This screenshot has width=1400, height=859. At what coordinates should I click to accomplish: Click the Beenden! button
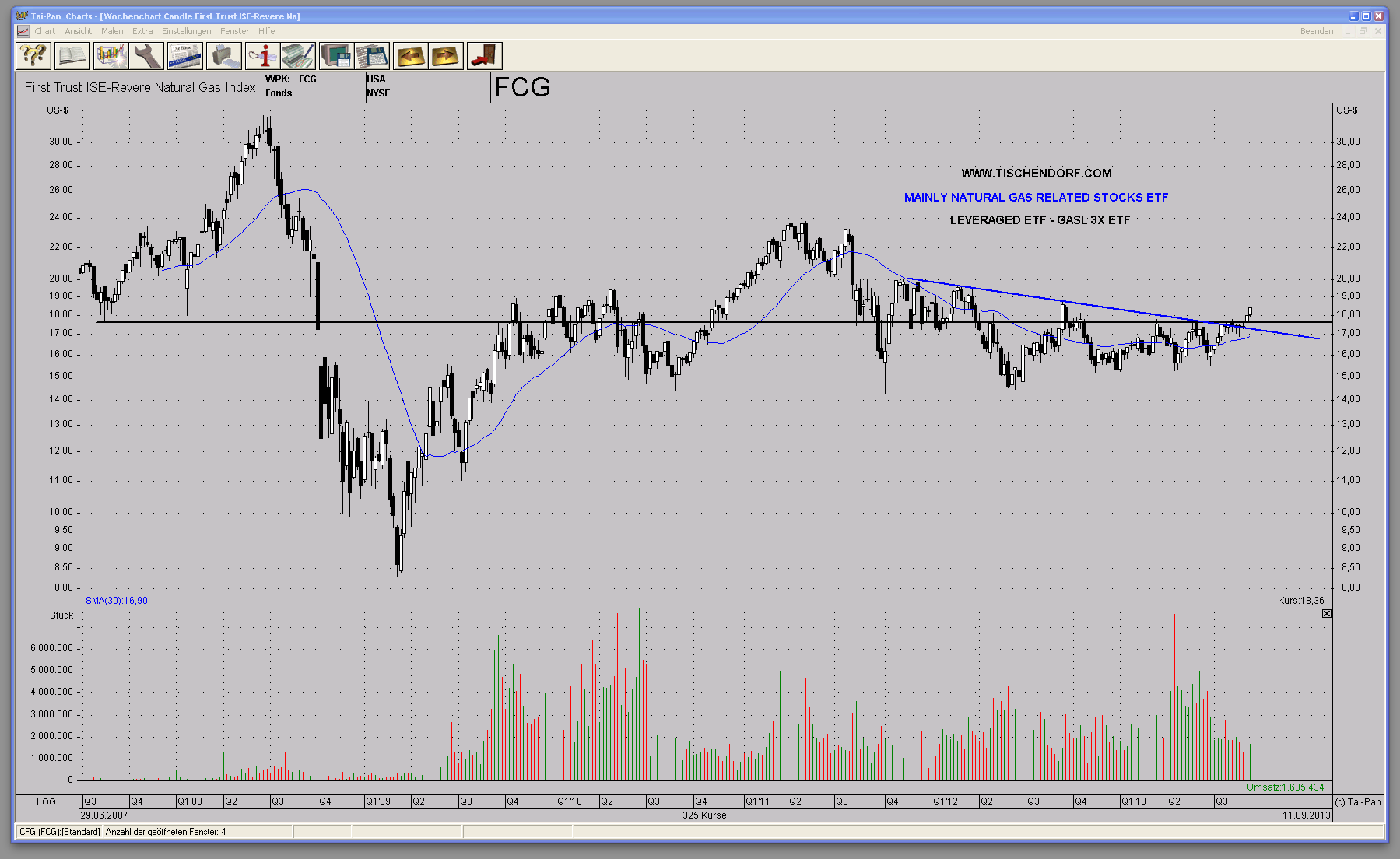(1318, 31)
